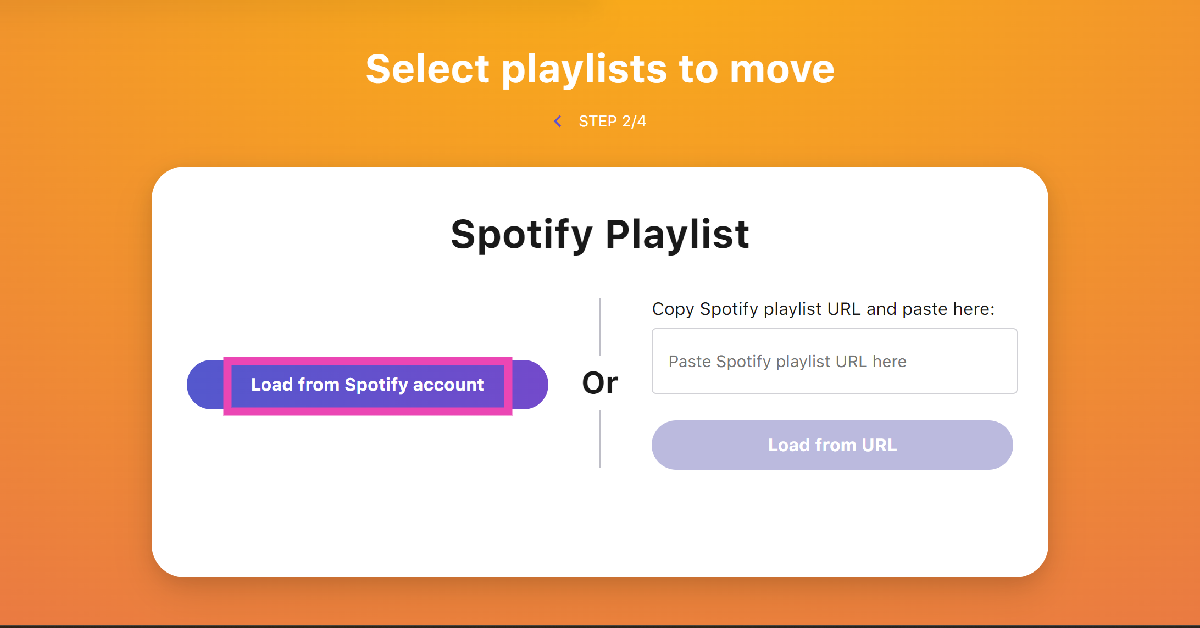
Task: Click the word 'Playlist' in the card title
Action: coord(677,234)
